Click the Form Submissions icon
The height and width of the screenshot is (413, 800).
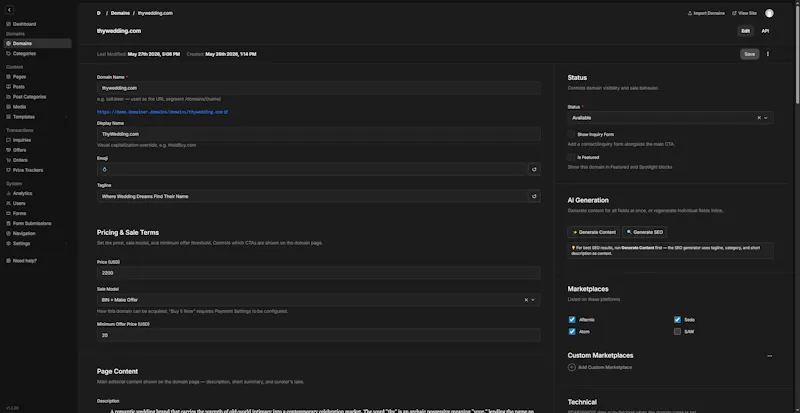pyautogui.click(x=8, y=224)
